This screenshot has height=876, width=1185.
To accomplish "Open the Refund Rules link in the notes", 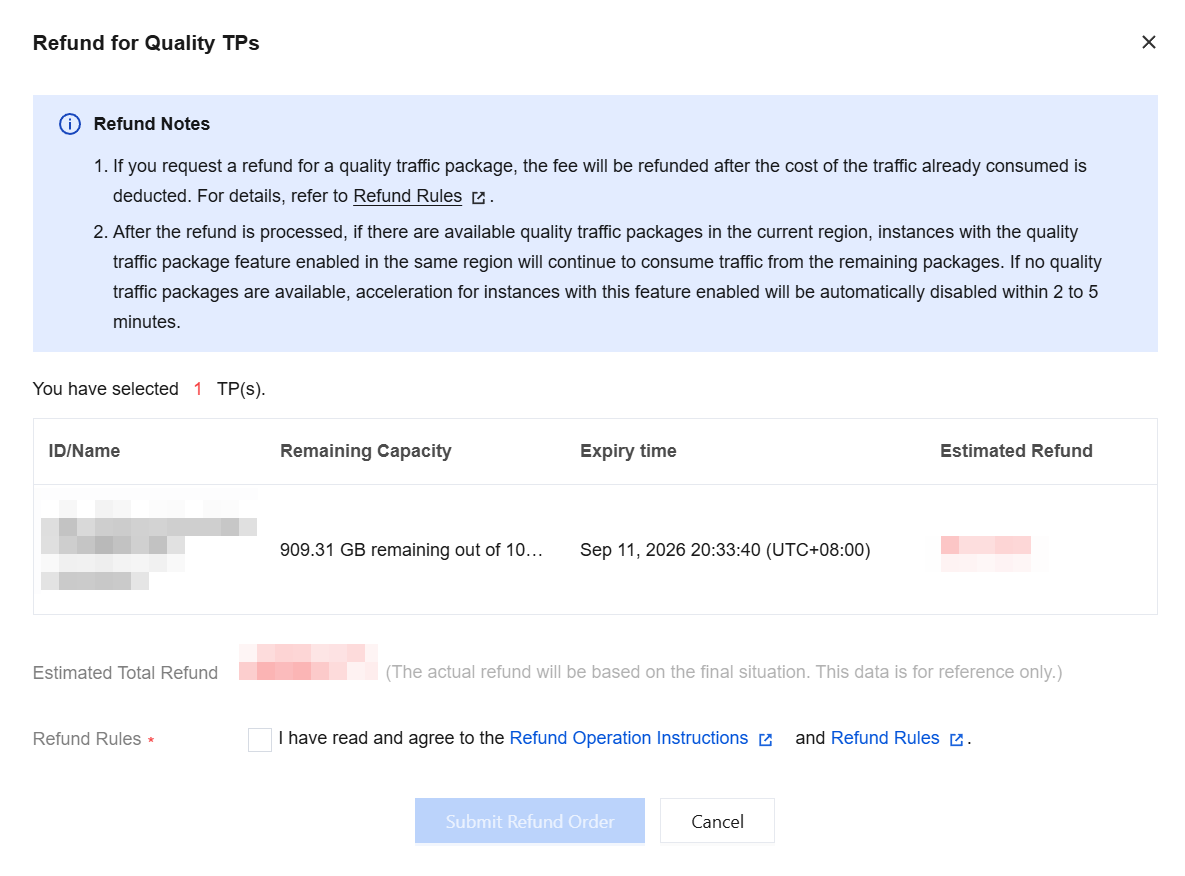I will pyautogui.click(x=407, y=196).
